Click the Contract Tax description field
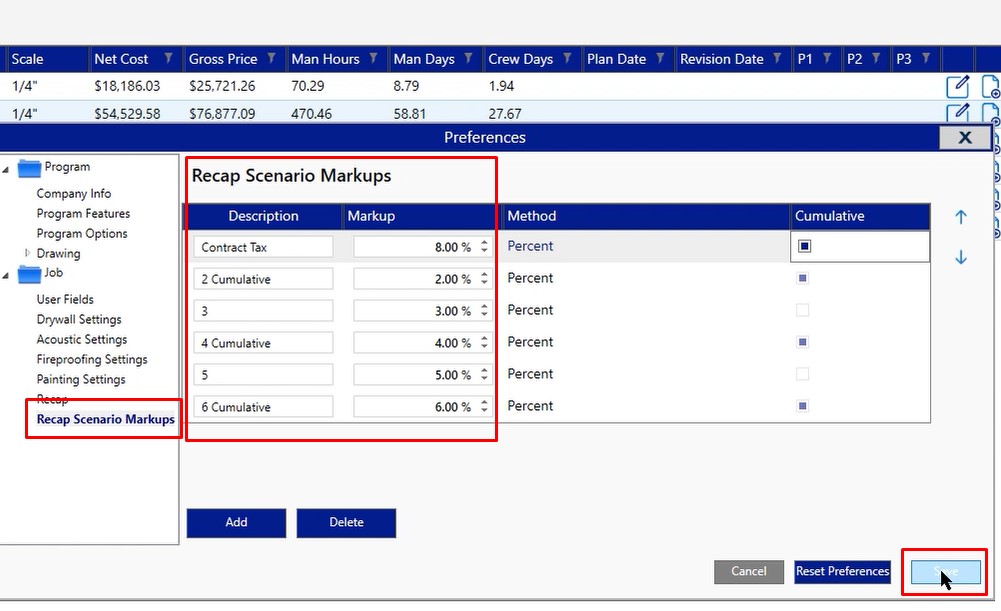This screenshot has width=1001, height=611. [x=264, y=246]
